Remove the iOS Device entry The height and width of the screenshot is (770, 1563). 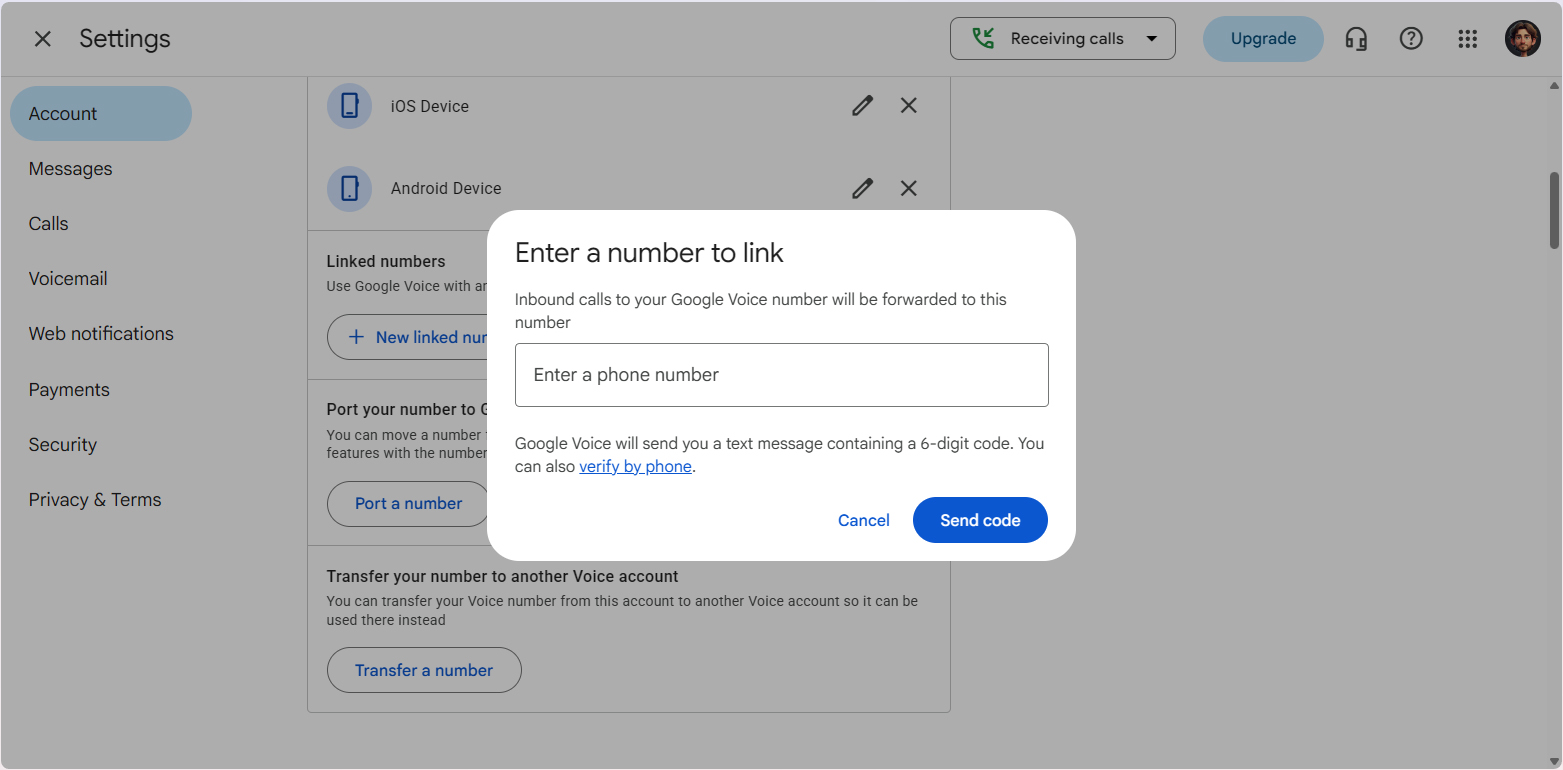point(908,105)
